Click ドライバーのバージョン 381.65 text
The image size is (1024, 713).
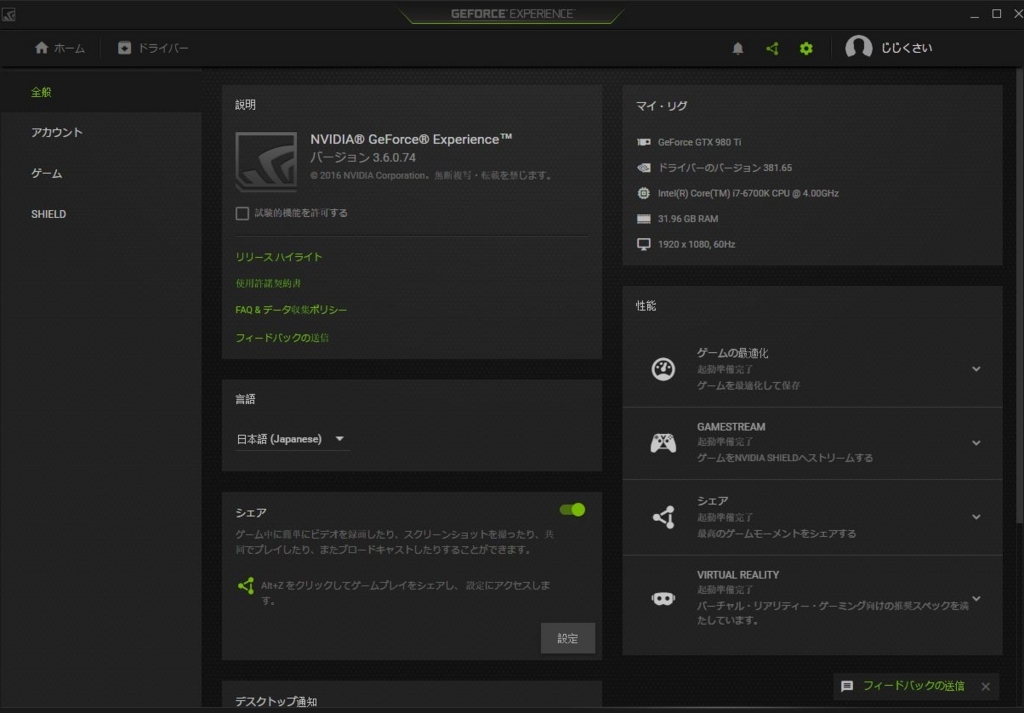click(724, 168)
